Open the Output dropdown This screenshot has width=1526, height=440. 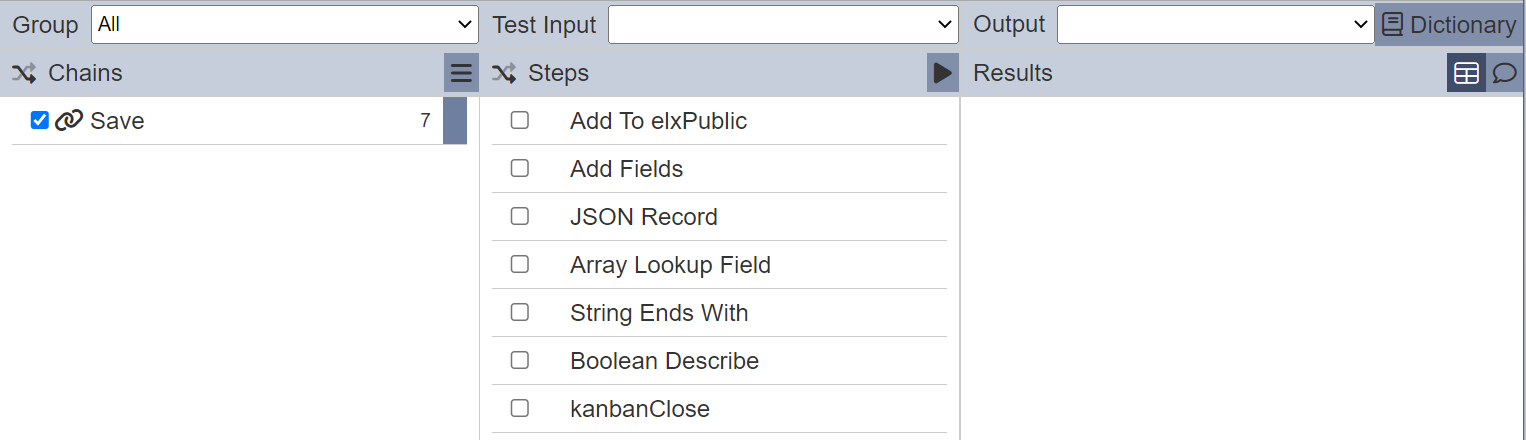pos(1215,24)
